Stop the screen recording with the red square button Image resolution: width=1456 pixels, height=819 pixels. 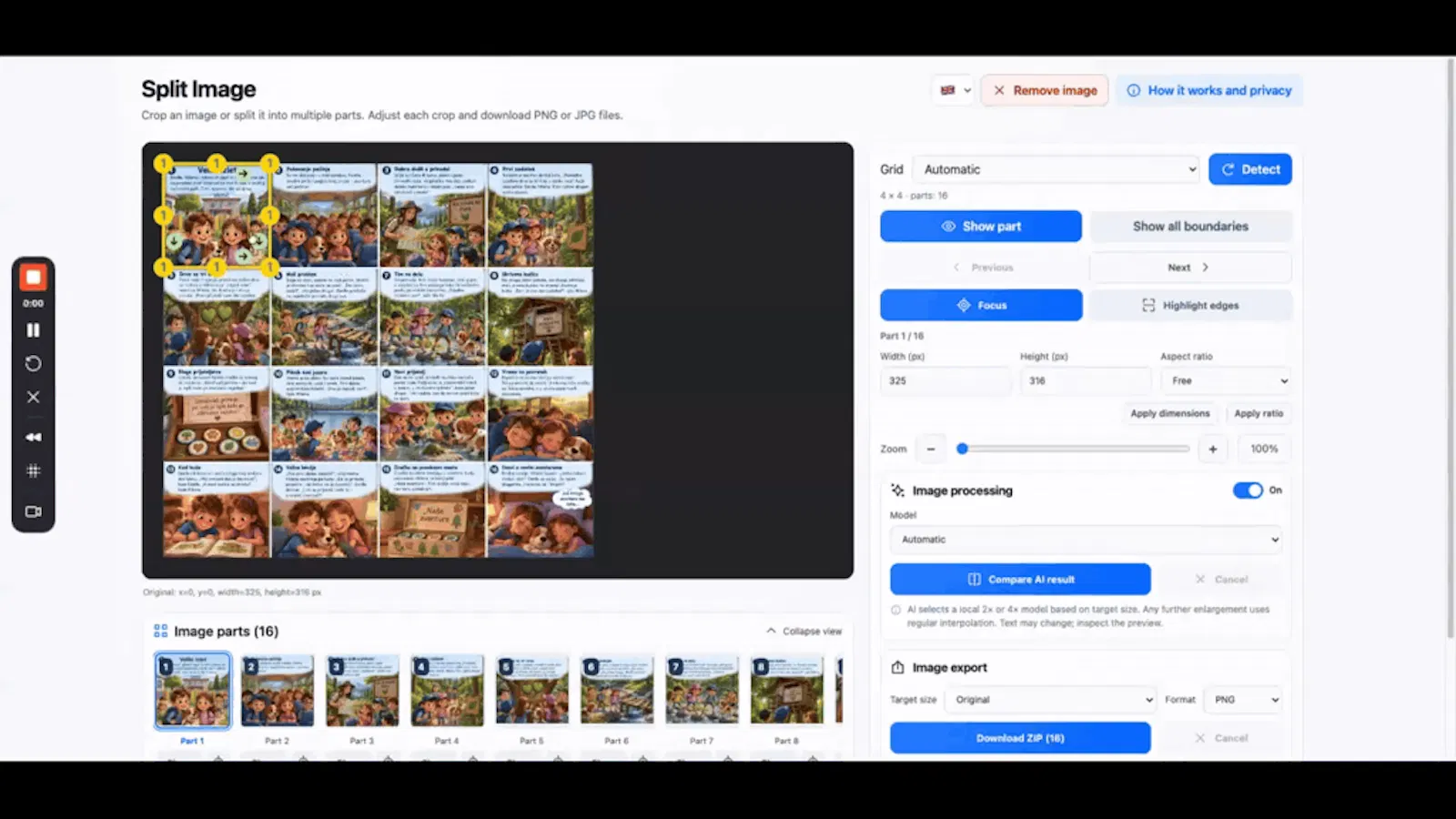point(33,277)
